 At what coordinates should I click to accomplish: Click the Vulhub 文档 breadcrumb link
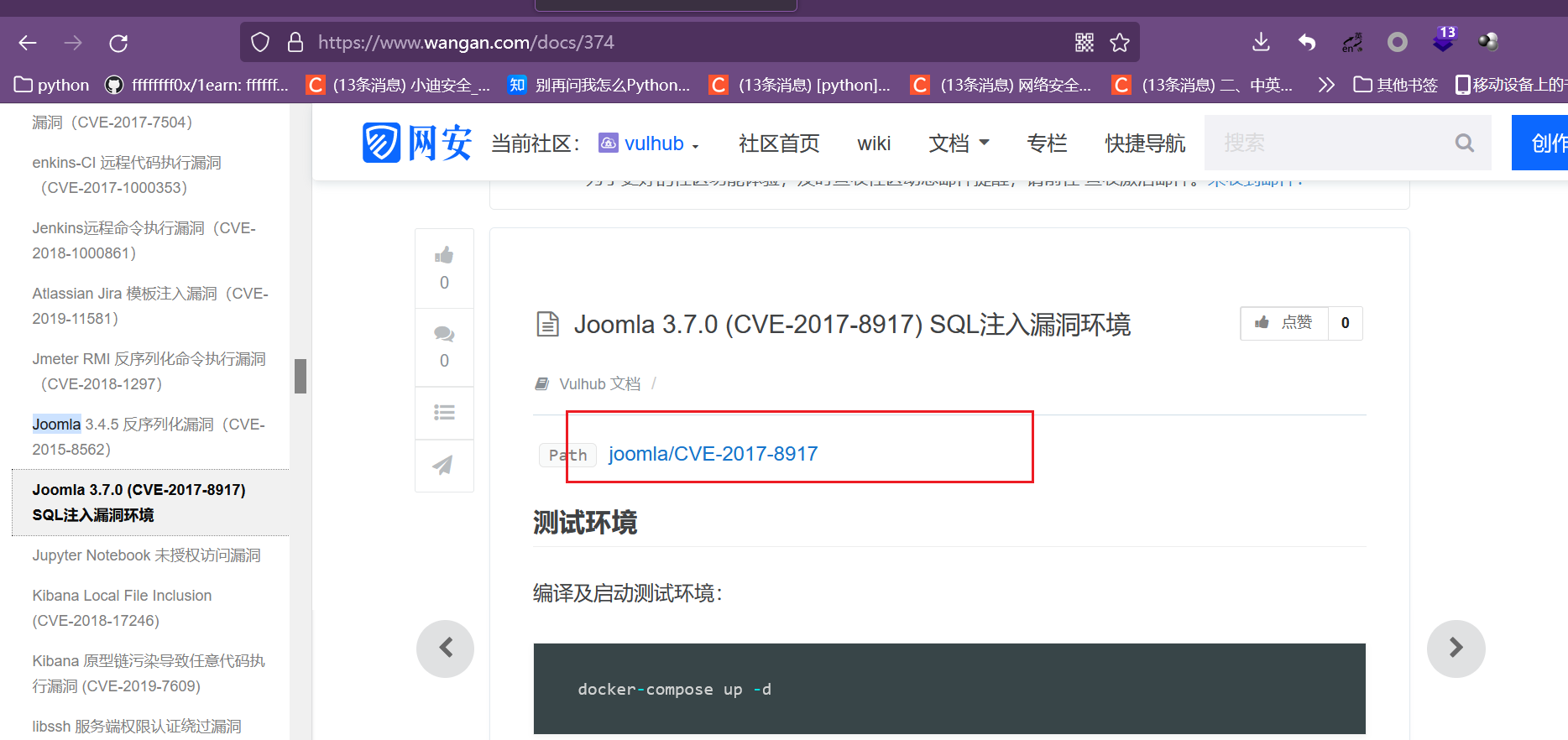click(600, 383)
